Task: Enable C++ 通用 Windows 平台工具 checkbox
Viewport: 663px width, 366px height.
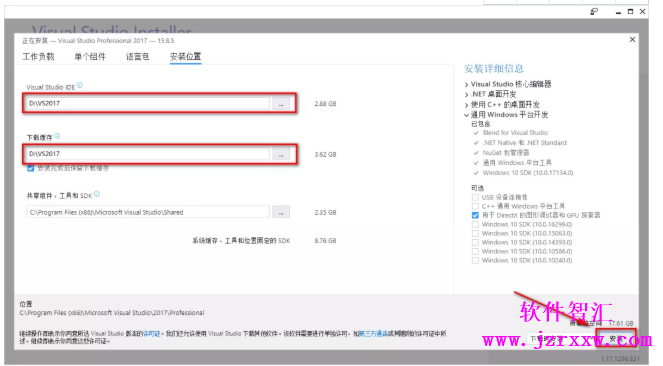Action: 475,206
